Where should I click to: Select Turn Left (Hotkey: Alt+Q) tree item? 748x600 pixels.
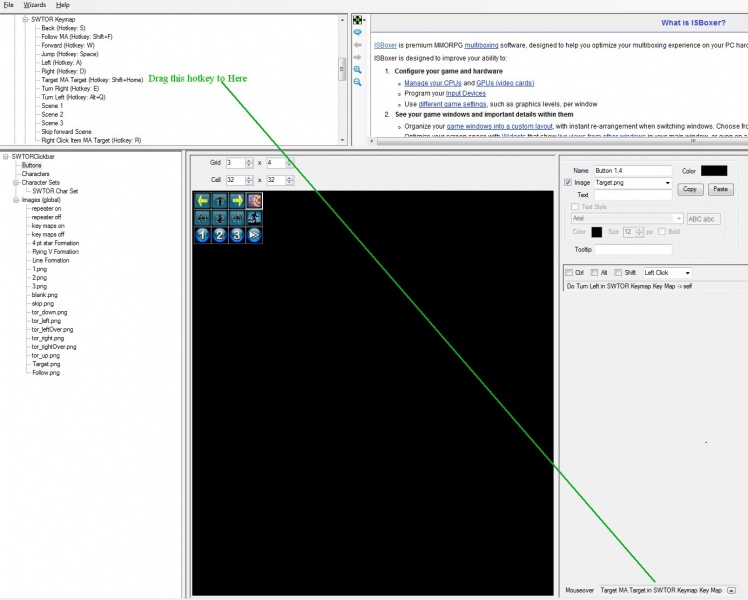point(73,97)
